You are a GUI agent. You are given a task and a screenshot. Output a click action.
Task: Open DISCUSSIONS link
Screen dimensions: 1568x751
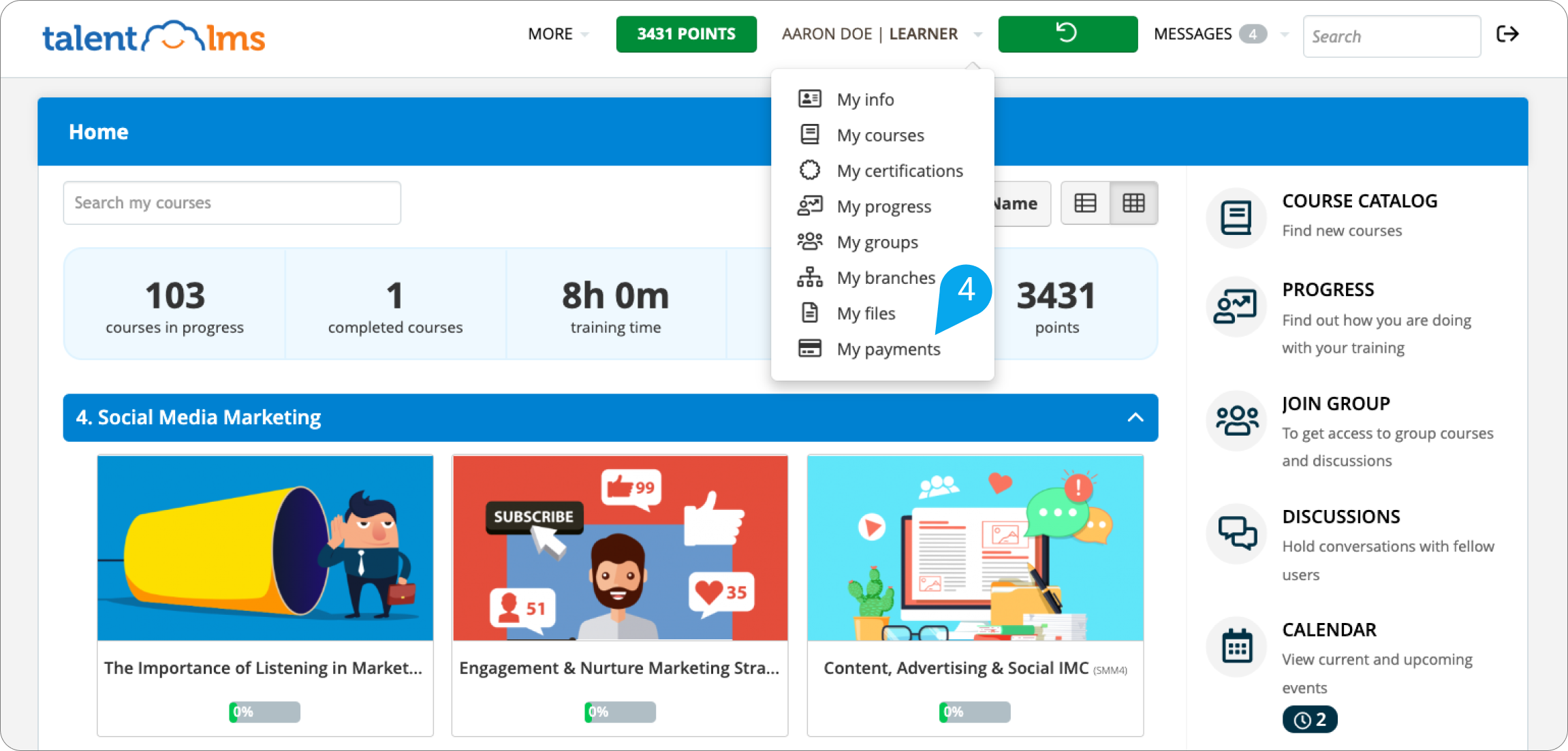(1341, 516)
